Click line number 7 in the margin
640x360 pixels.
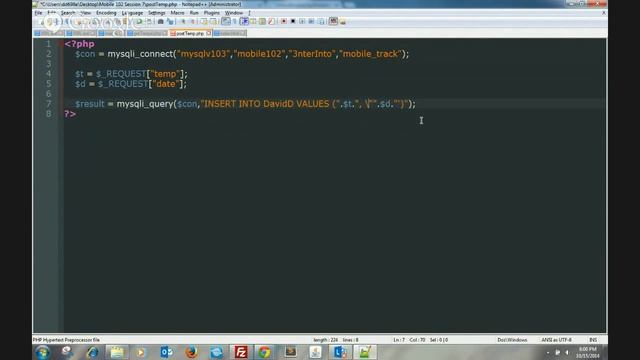click(x=49, y=104)
